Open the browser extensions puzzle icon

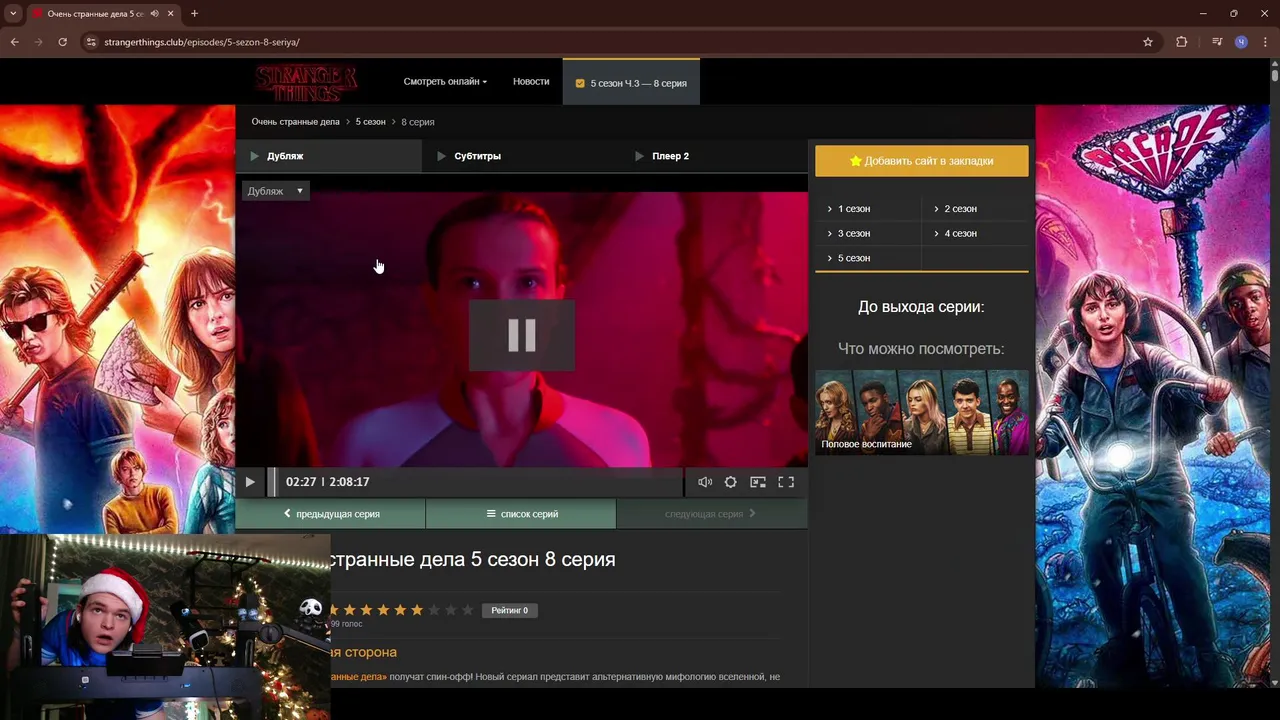pos(1182,42)
